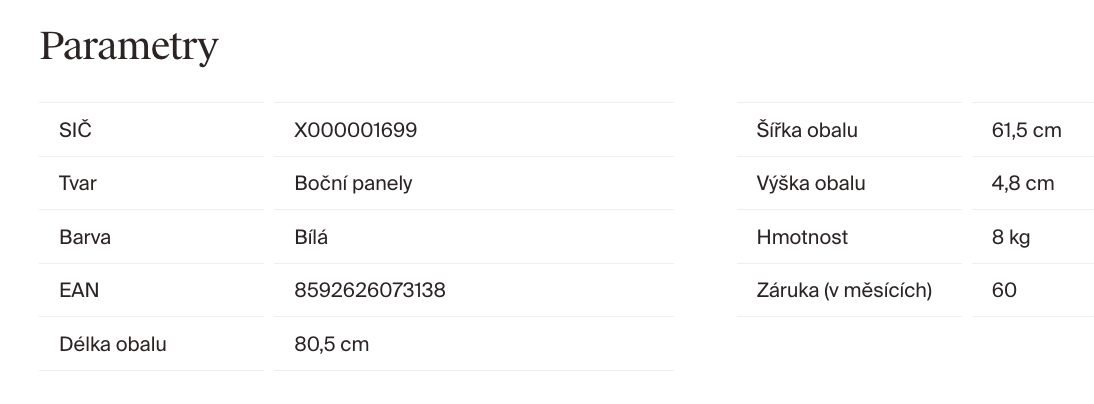
Task: Click the word 'Záruka' in warranty label
Action: (x=787, y=291)
